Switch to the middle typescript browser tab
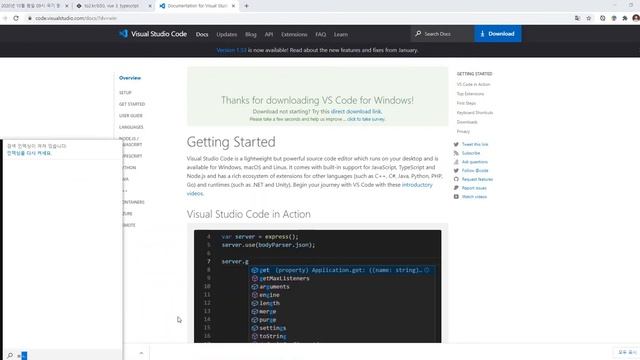640x360 pixels. pos(112,6)
